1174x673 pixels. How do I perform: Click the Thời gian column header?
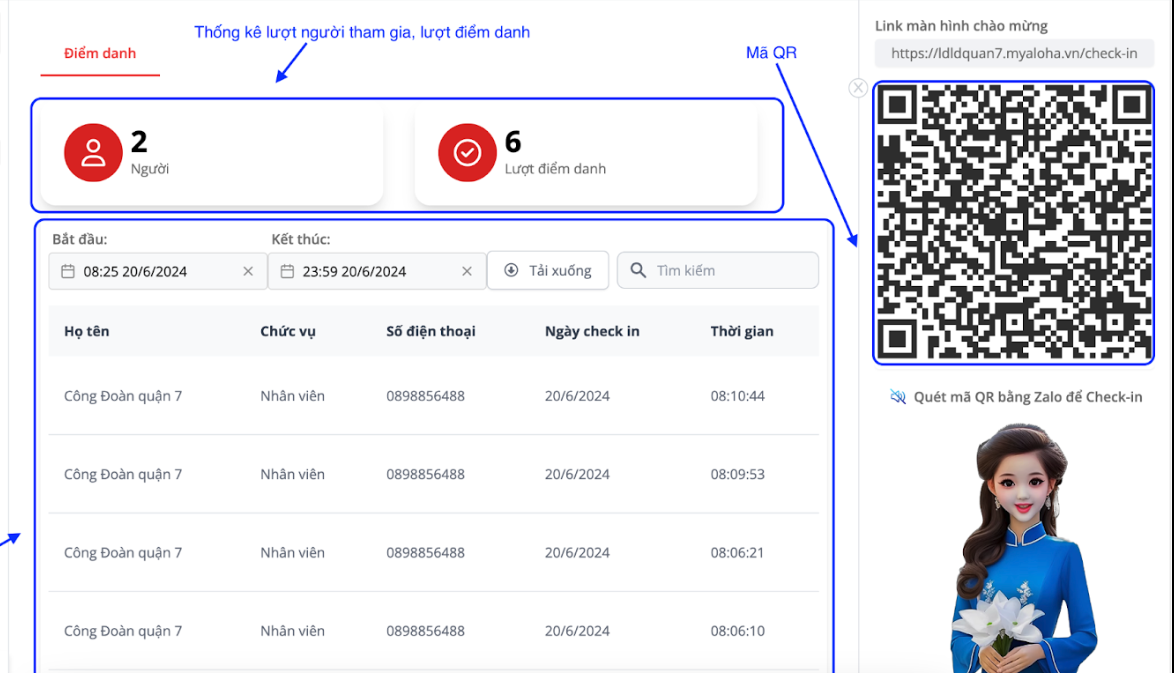click(x=741, y=331)
